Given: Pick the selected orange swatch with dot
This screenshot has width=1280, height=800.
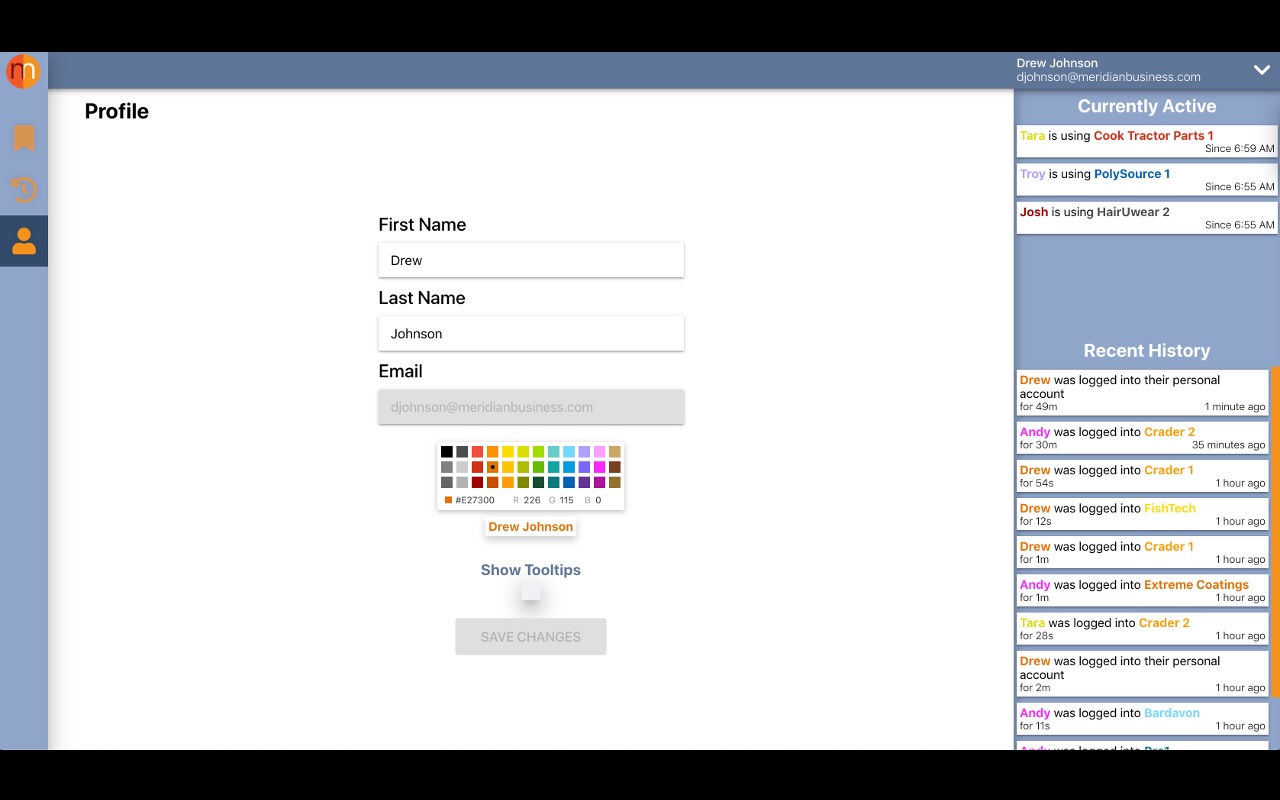Looking at the screenshot, I should 493,467.
